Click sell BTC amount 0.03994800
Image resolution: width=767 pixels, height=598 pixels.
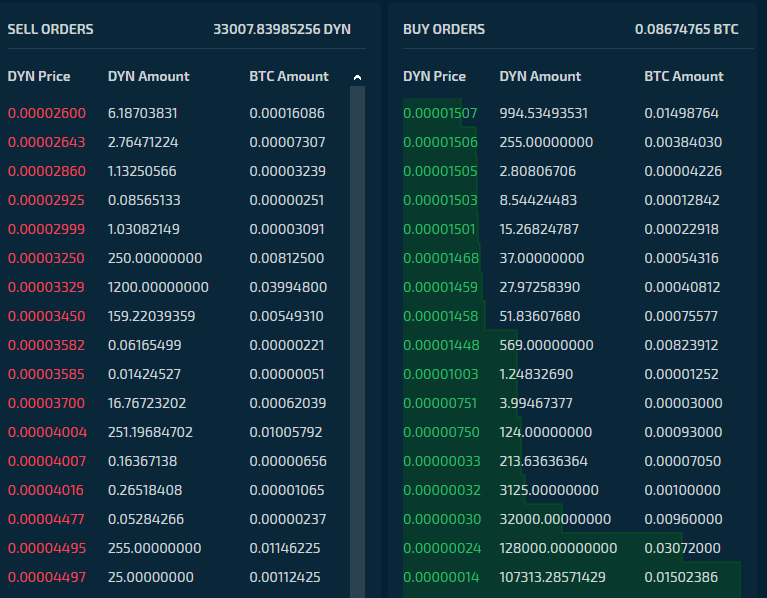[x=288, y=287]
